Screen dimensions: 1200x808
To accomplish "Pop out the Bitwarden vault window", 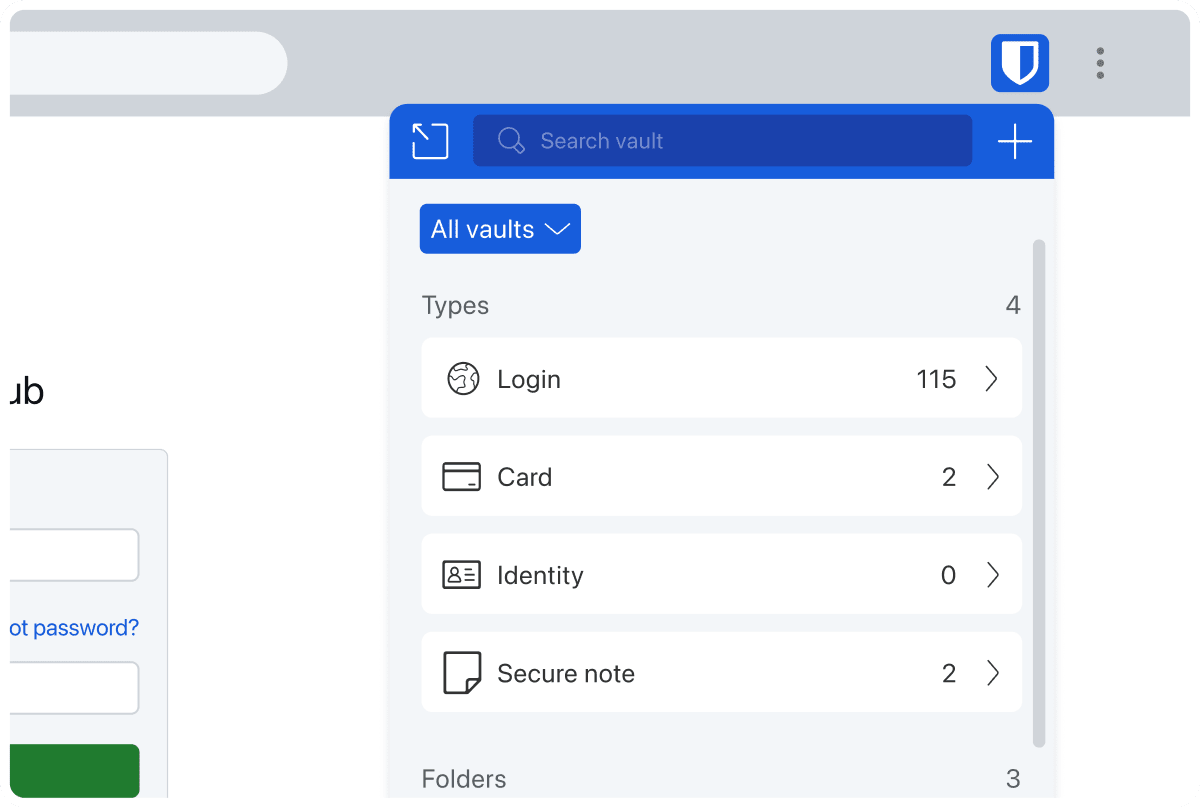I will (430, 141).
